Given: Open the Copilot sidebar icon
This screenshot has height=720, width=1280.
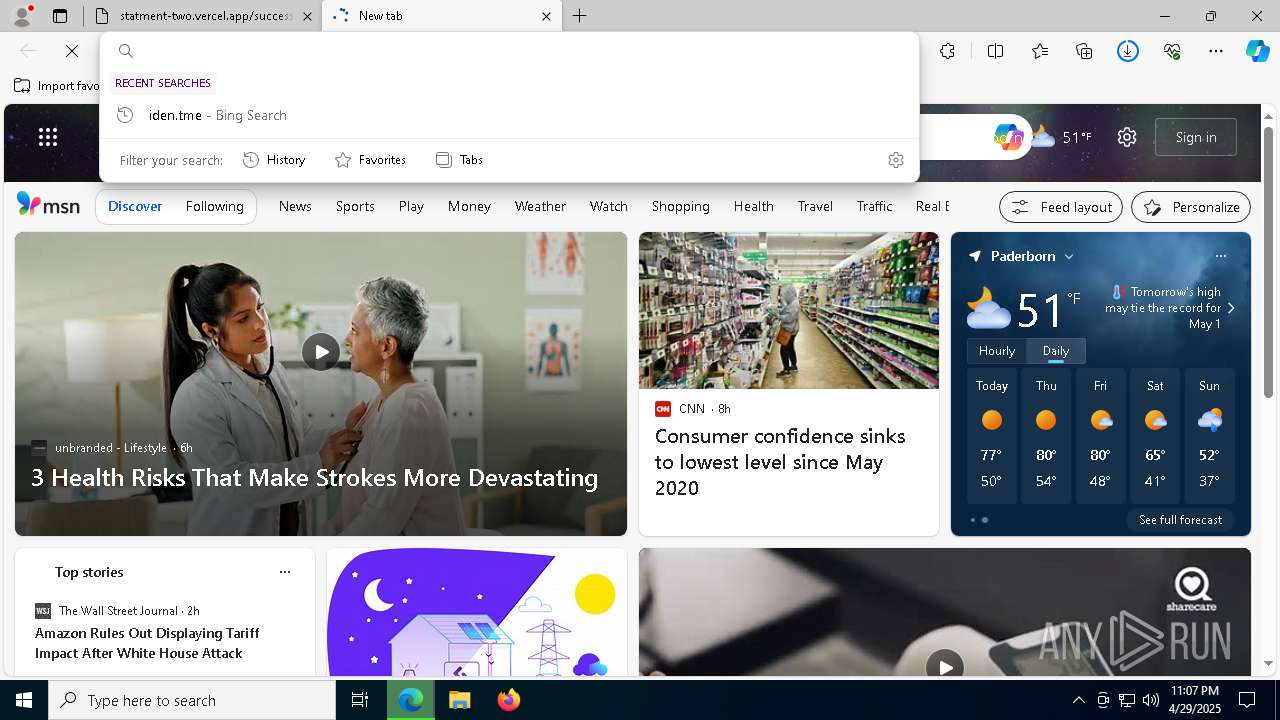Looking at the screenshot, I should [x=1258, y=51].
